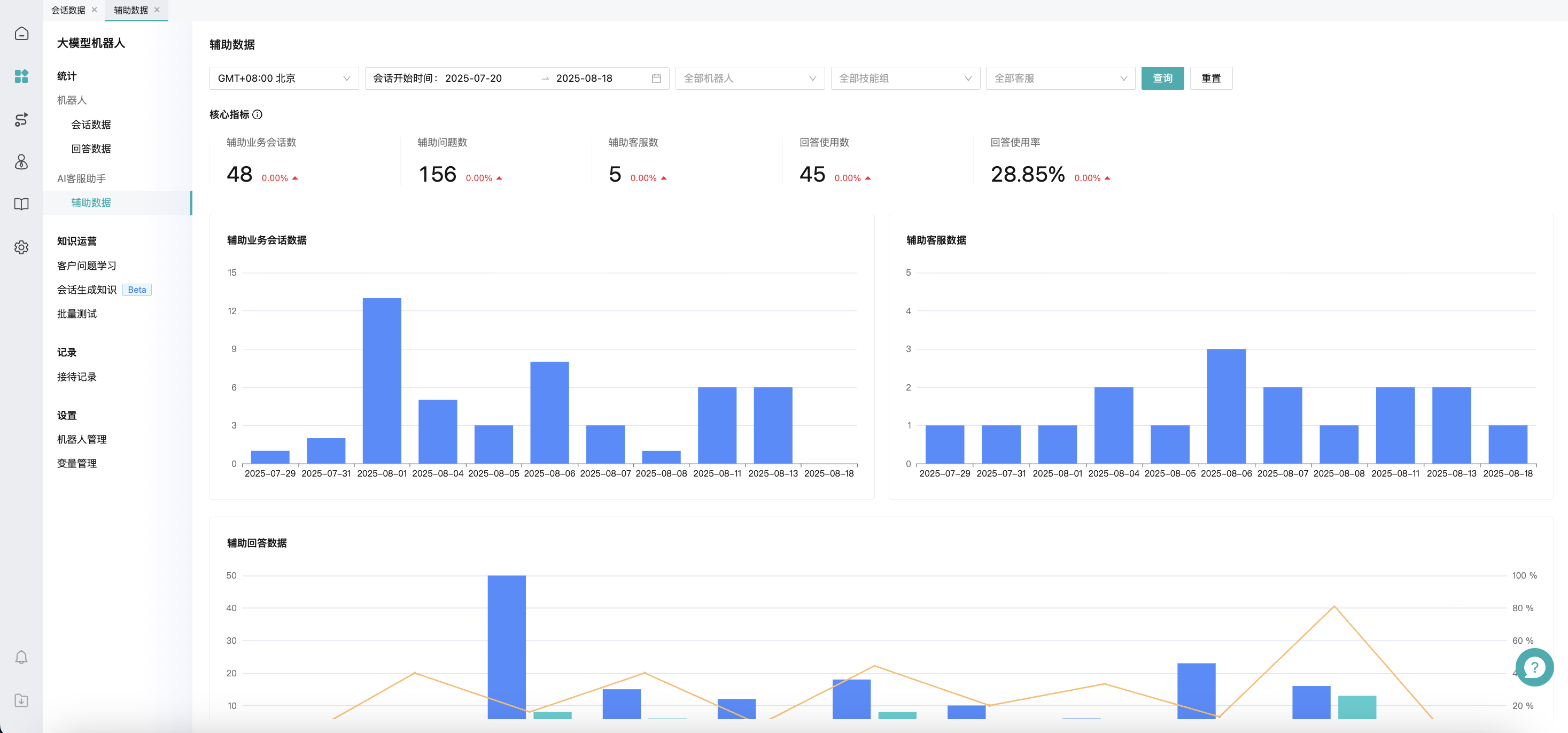
Task: Open the workflow routing icon in left rail
Action: pos(21,119)
